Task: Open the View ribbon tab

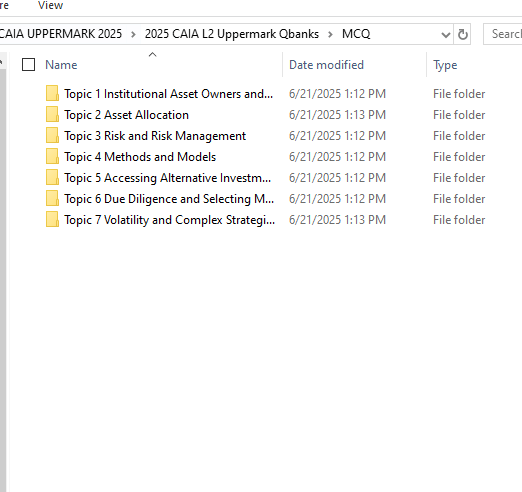Action: 50,5
